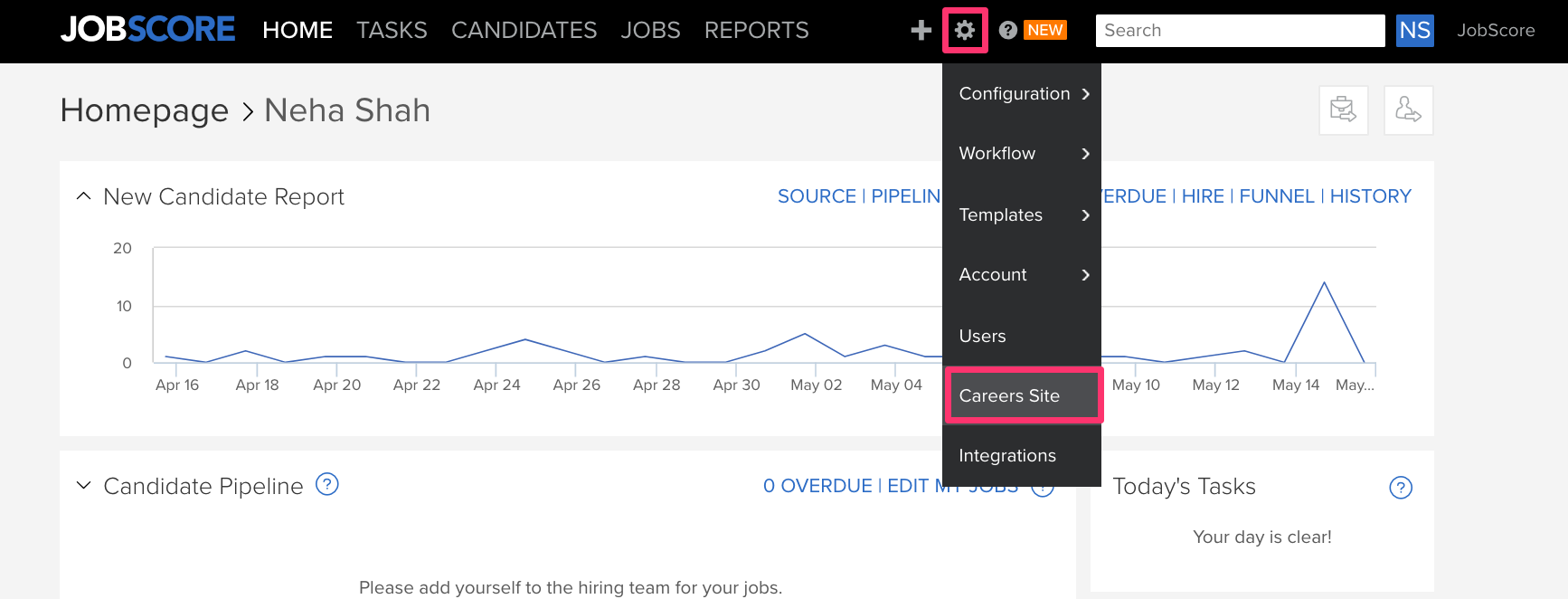Select Careers Site menu item
This screenshot has width=1568, height=599.
pos(1024,395)
